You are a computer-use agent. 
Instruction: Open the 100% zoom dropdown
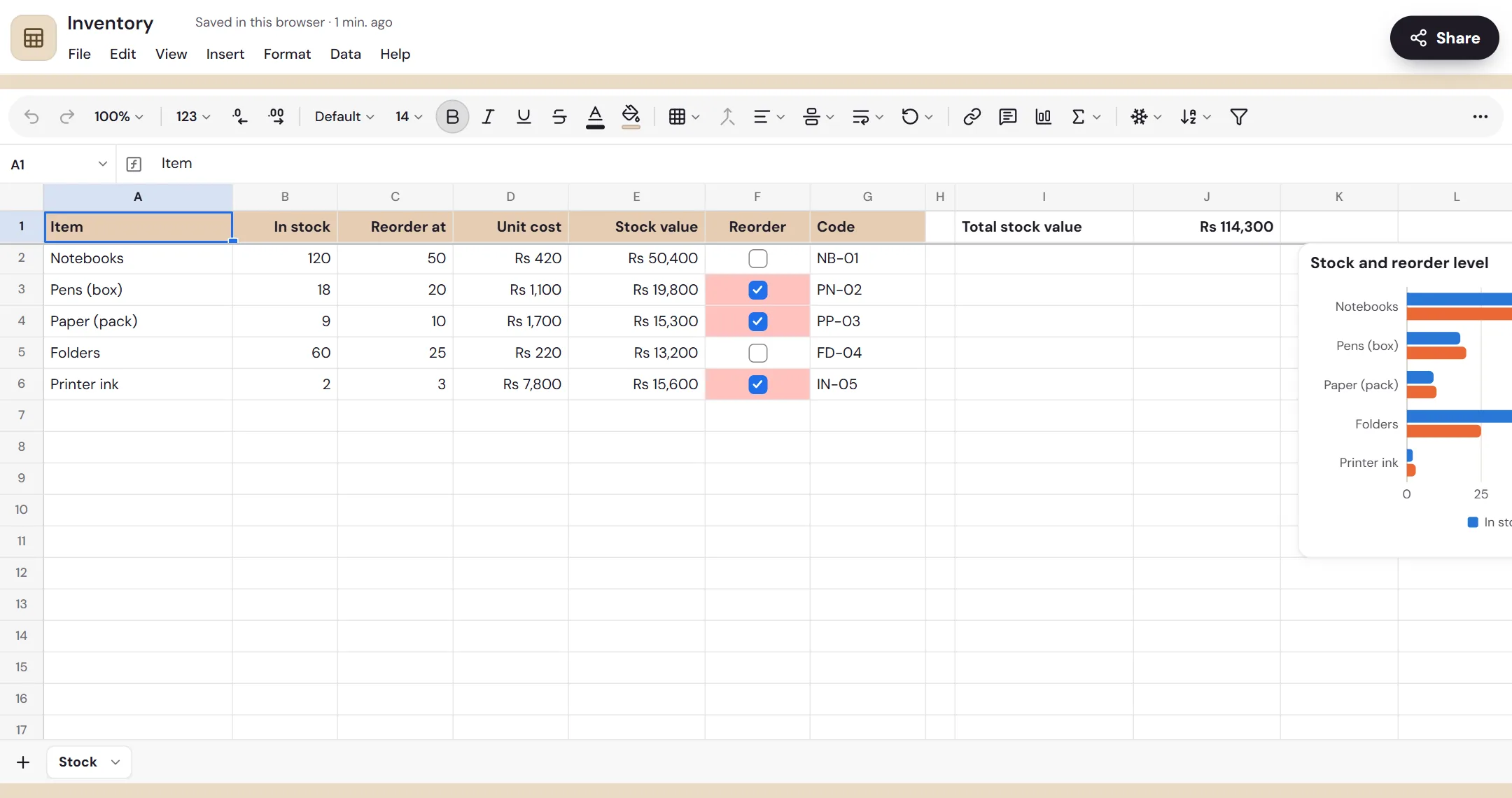[119, 116]
